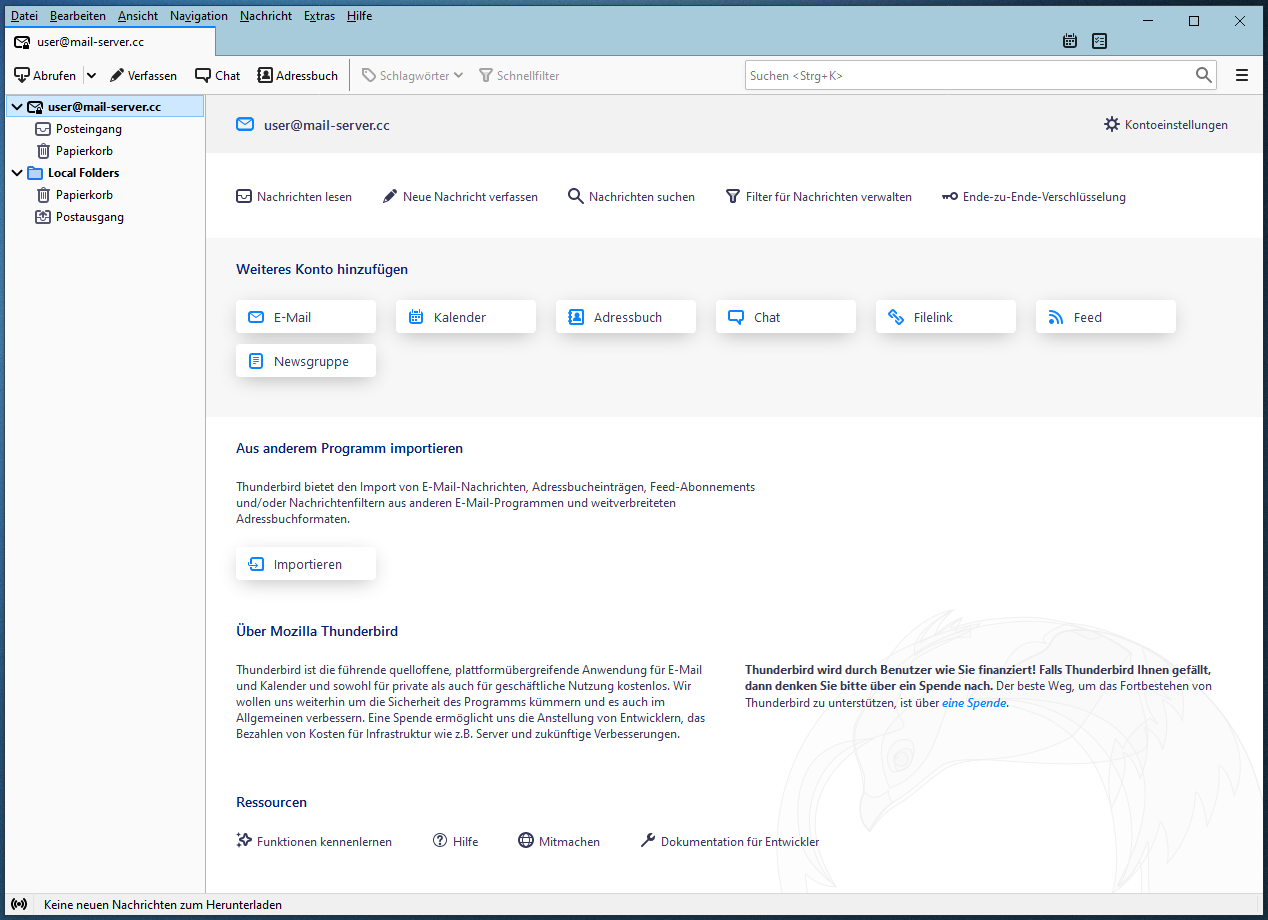
Task: Collapse the Local Folders tree
Action: pos(17,173)
